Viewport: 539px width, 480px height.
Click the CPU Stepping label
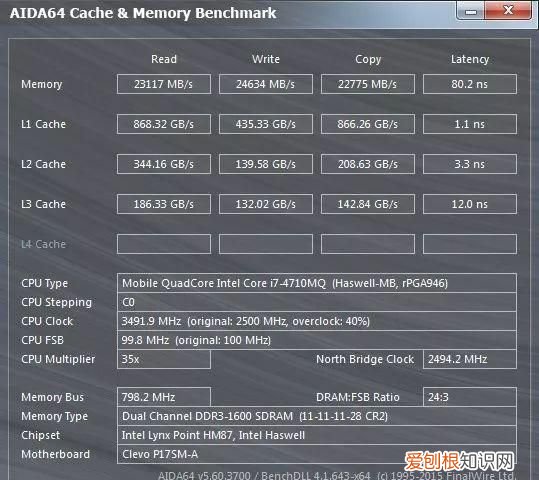coord(56,303)
